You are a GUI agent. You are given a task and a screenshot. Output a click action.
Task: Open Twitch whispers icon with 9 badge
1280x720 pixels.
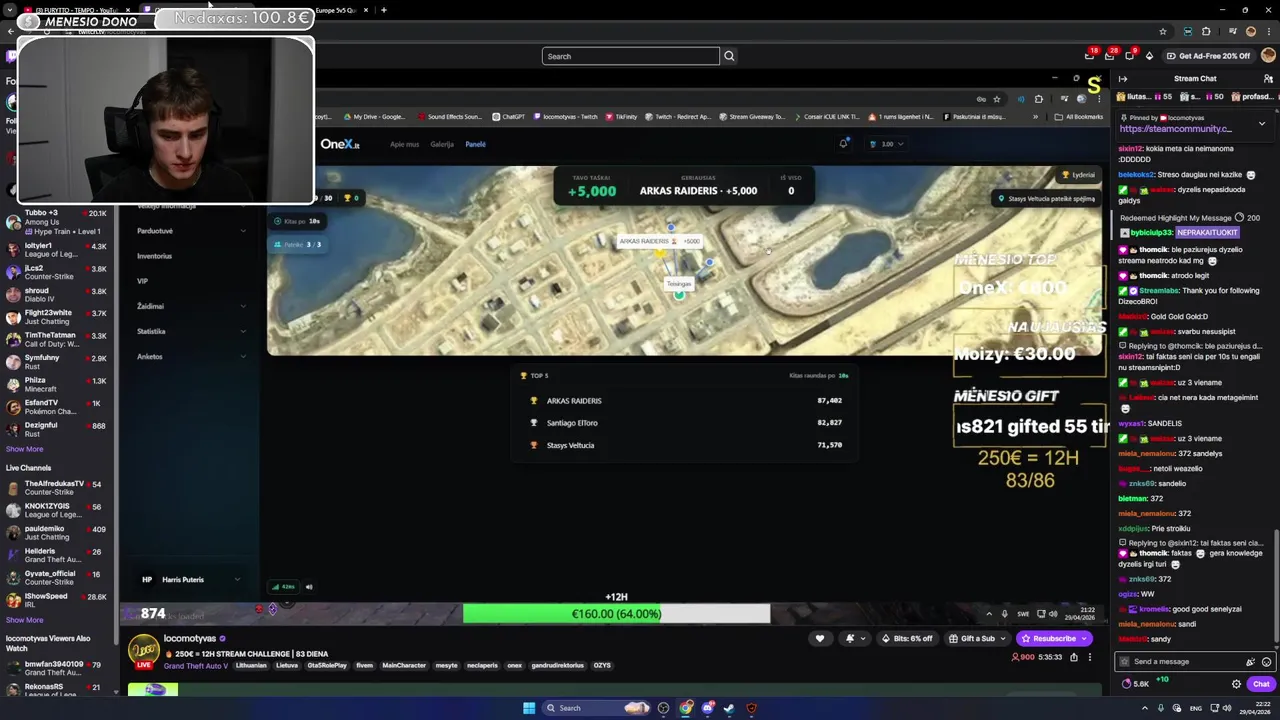tap(1128, 56)
